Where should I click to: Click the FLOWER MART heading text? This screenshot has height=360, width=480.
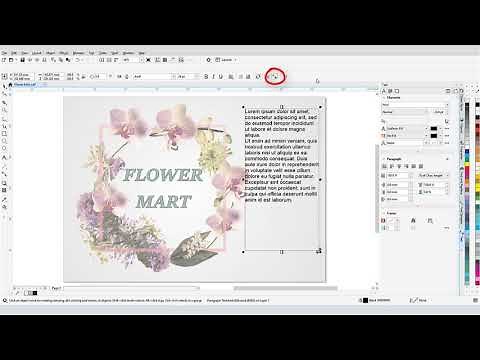pyautogui.click(x=163, y=188)
